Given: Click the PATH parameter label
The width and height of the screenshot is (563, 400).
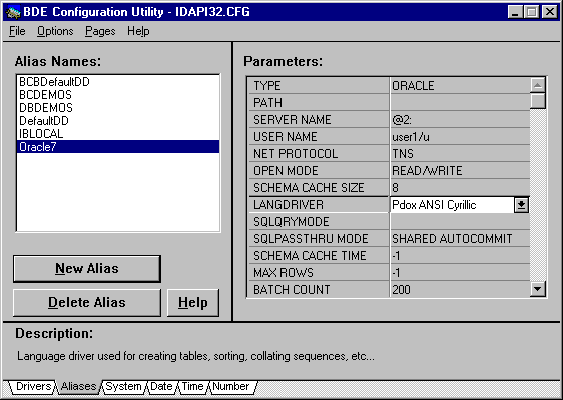Looking at the screenshot, I should point(319,103).
